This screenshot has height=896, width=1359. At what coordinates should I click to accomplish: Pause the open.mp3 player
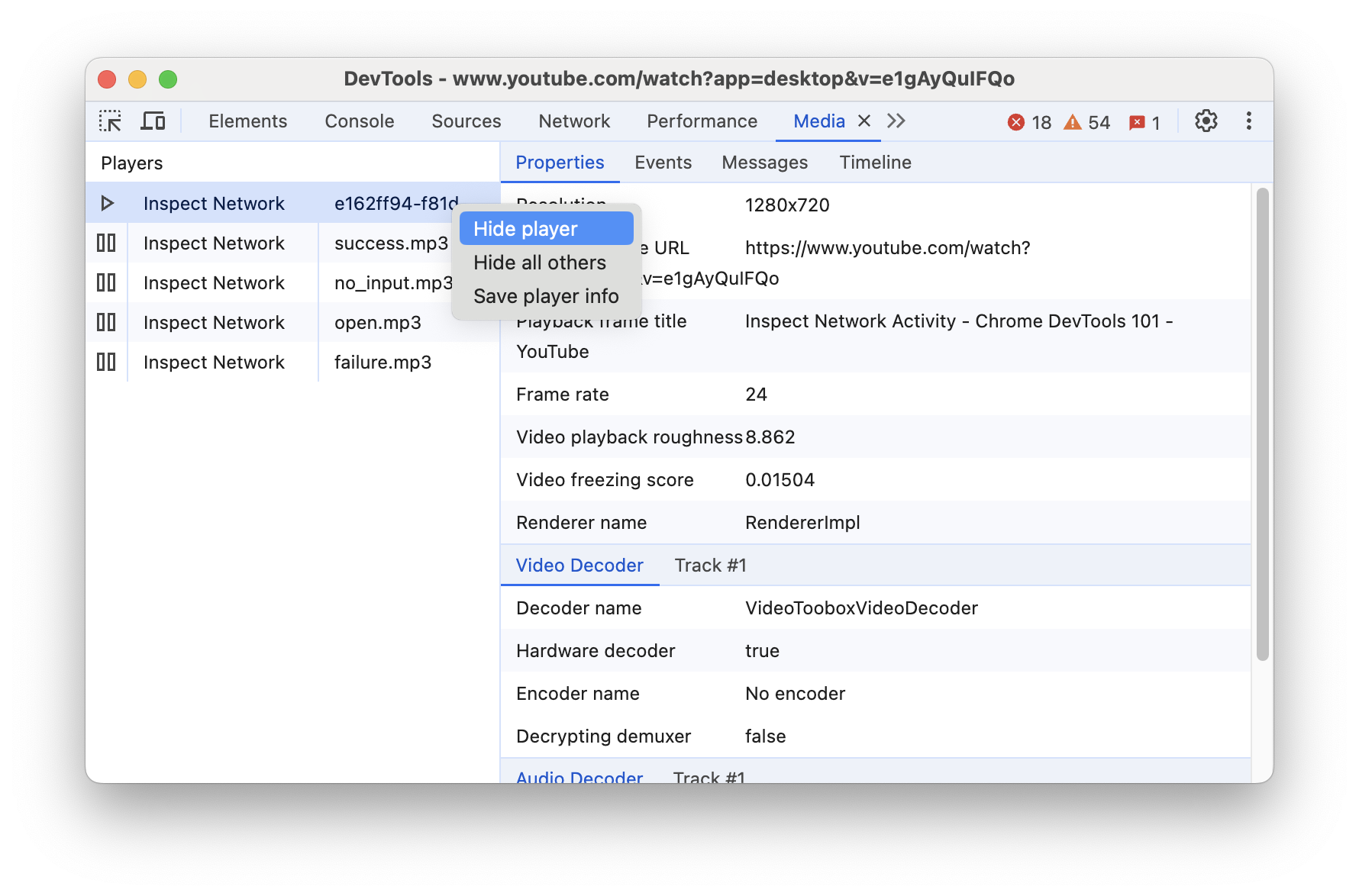coord(107,322)
